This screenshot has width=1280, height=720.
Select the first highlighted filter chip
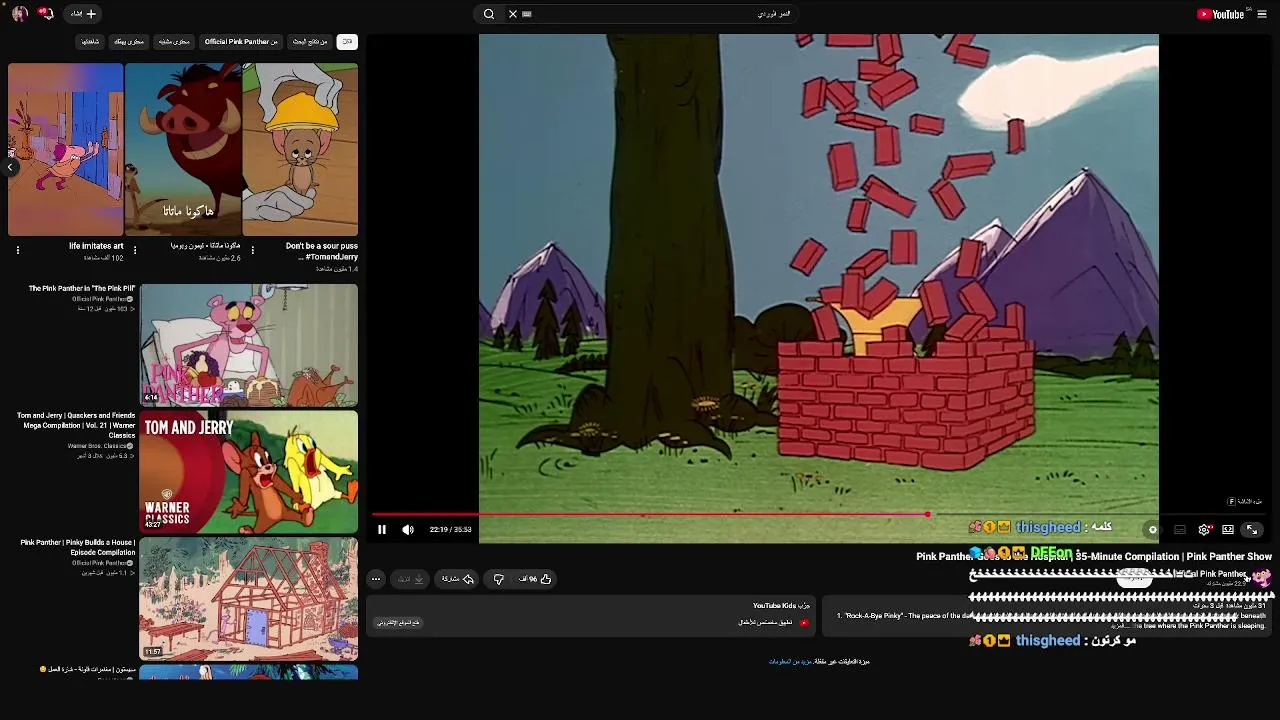(347, 41)
